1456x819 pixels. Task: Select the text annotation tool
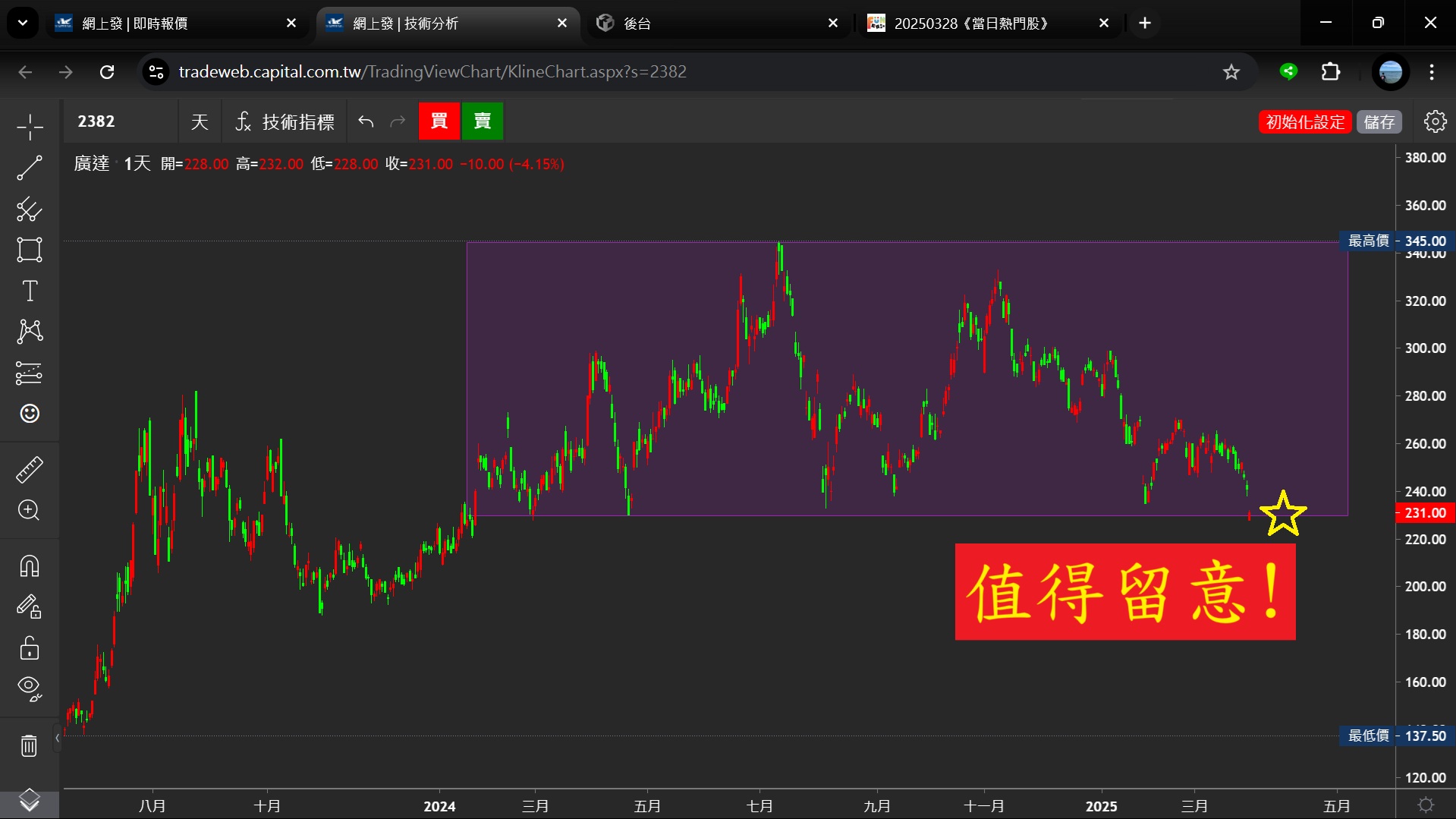[30, 291]
